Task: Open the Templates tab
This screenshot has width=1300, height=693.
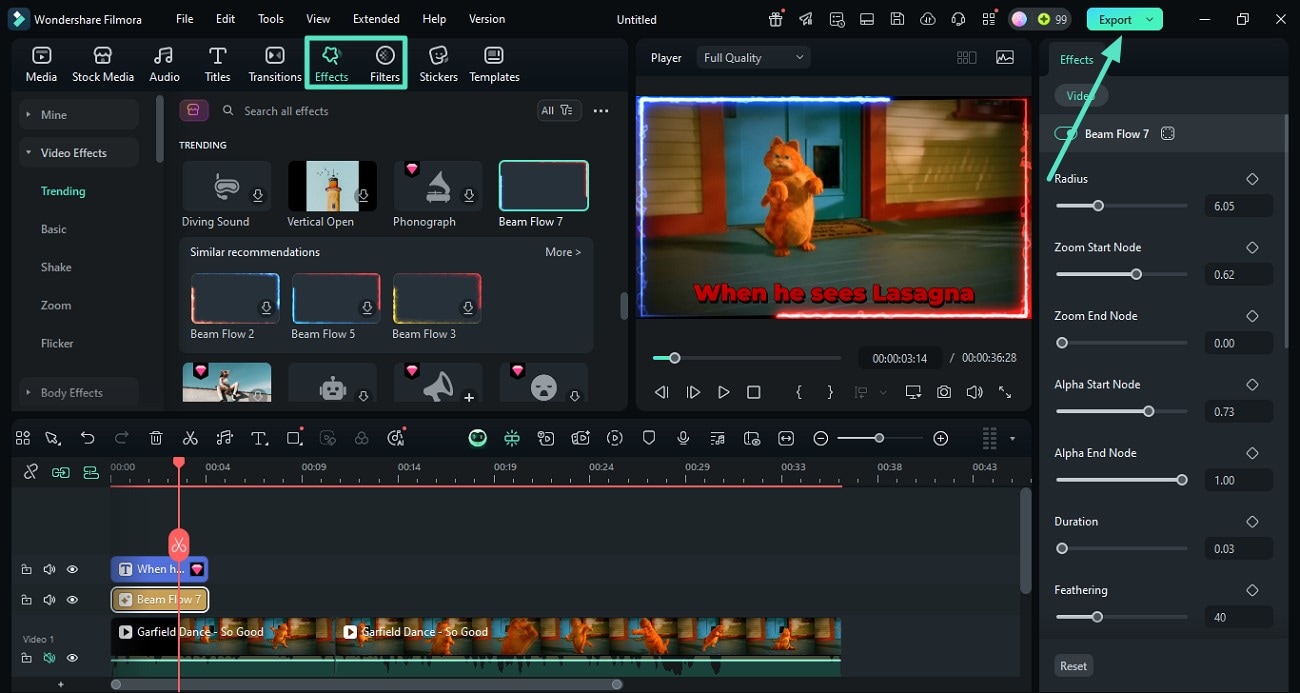Action: [494, 64]
